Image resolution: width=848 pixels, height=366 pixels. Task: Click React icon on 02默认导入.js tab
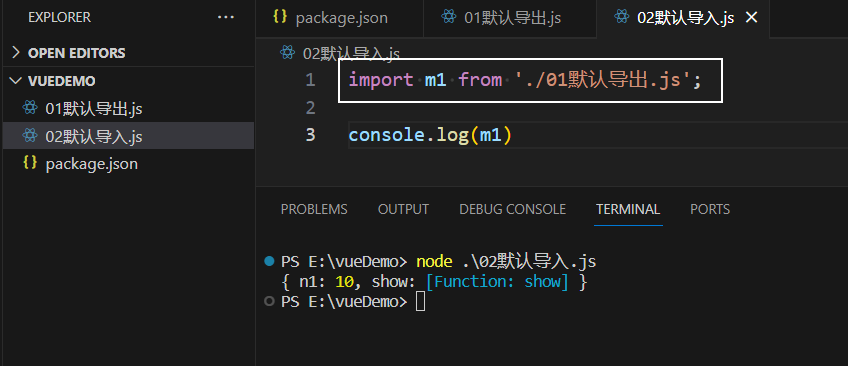click(622, 17)
